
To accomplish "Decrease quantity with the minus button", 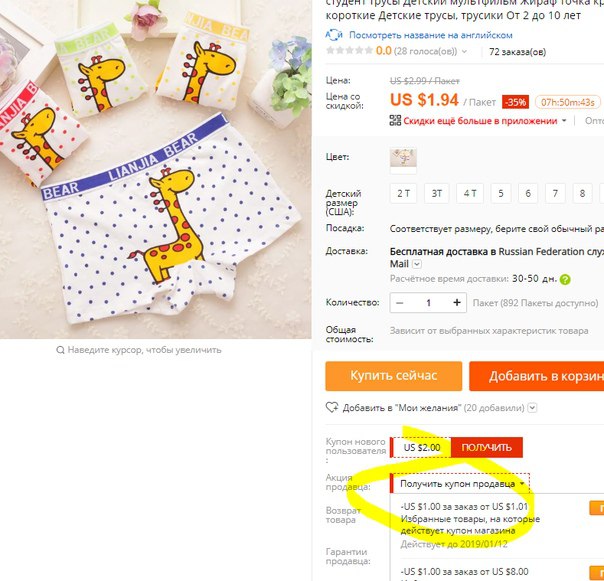I will 399,303.
